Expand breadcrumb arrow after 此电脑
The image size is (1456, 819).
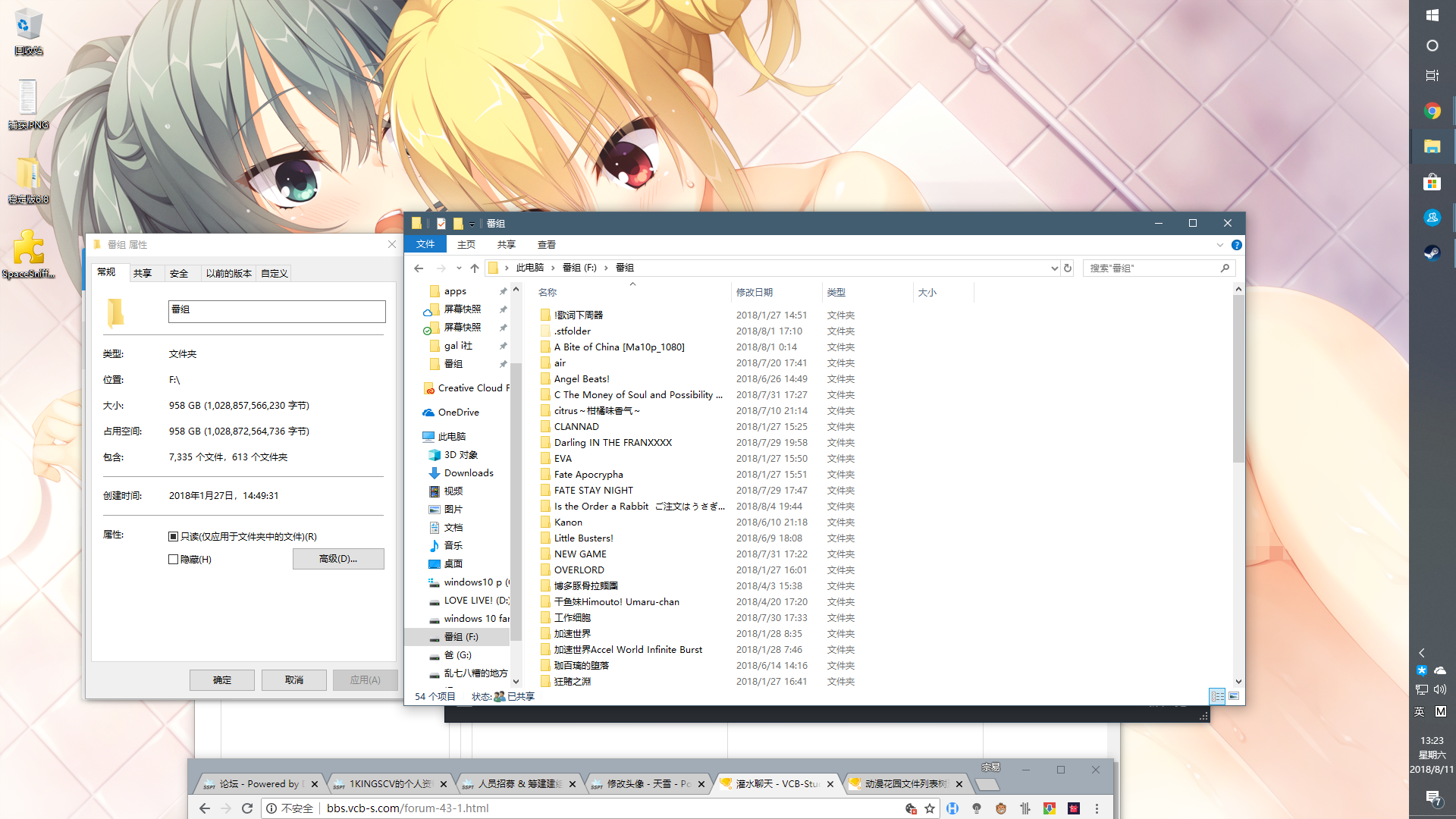point(553,268)
